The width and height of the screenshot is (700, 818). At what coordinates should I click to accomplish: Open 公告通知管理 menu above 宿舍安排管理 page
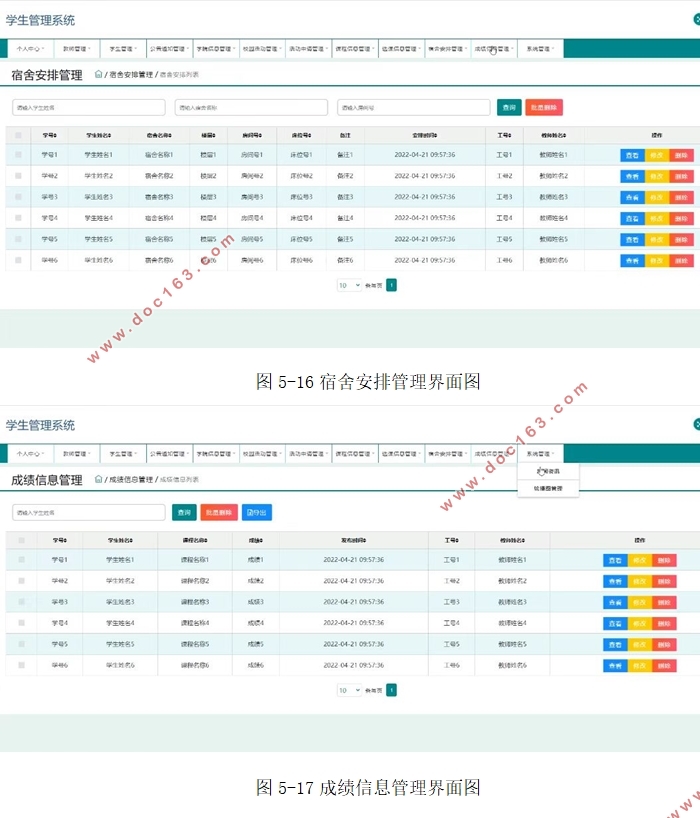(x=170, y=49)
